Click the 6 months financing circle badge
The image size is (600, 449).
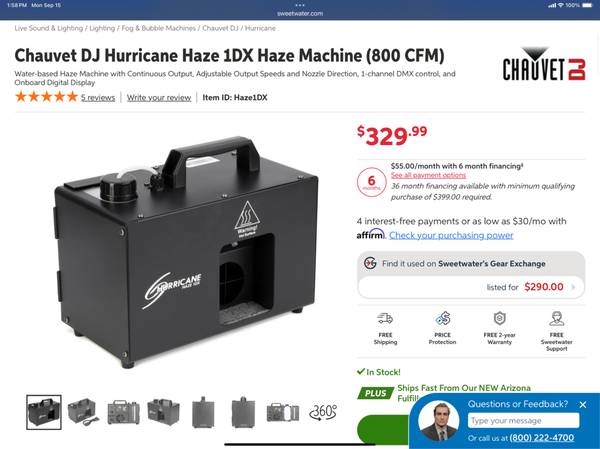(x=371, y=182)
